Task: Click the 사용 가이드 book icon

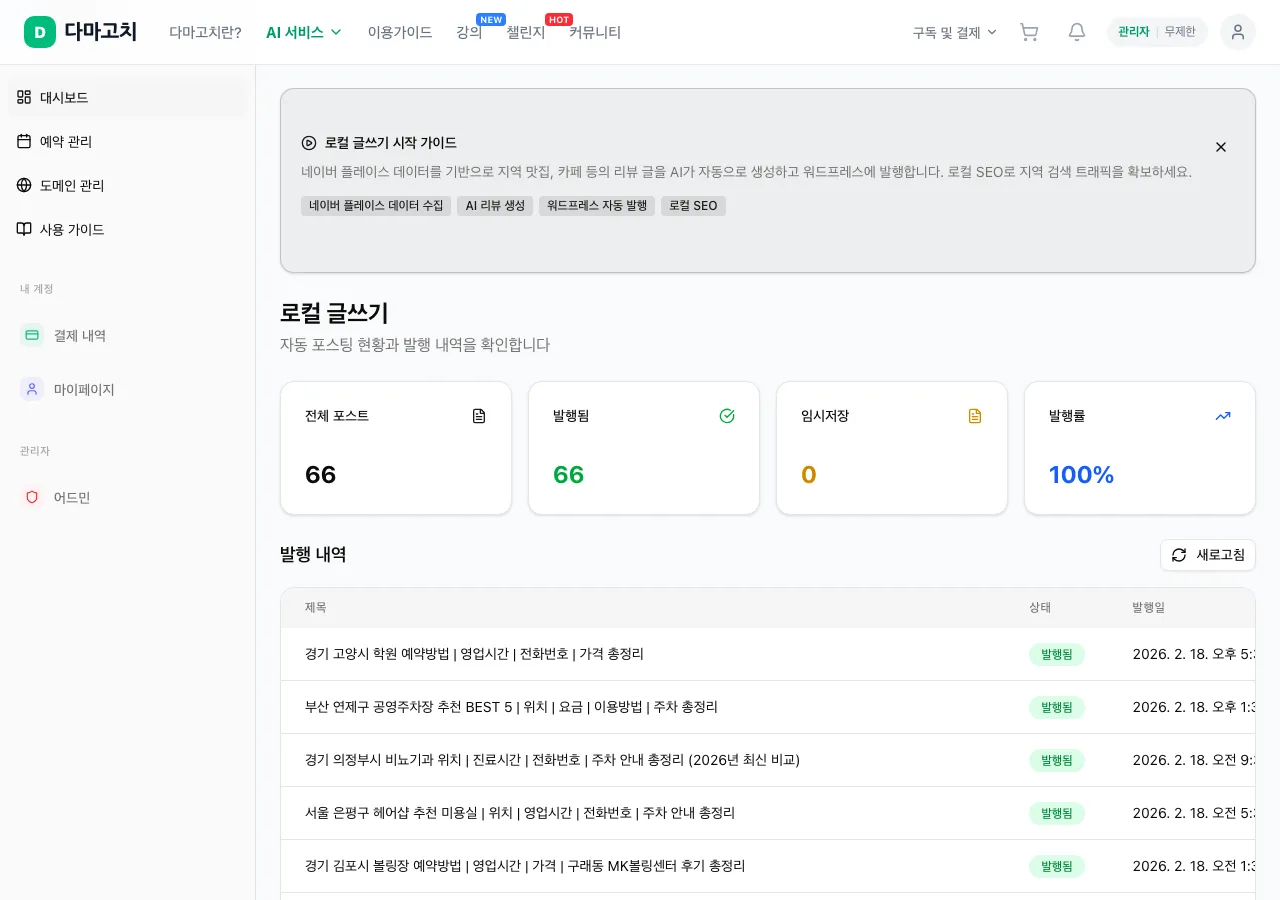Action: [24, 229]
